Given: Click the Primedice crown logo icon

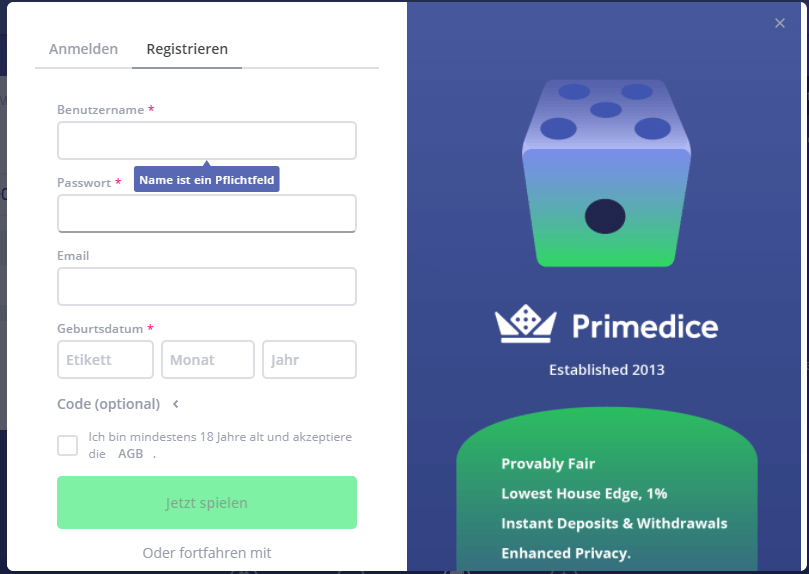Looking at the screenshot, I should coord(525,324).
